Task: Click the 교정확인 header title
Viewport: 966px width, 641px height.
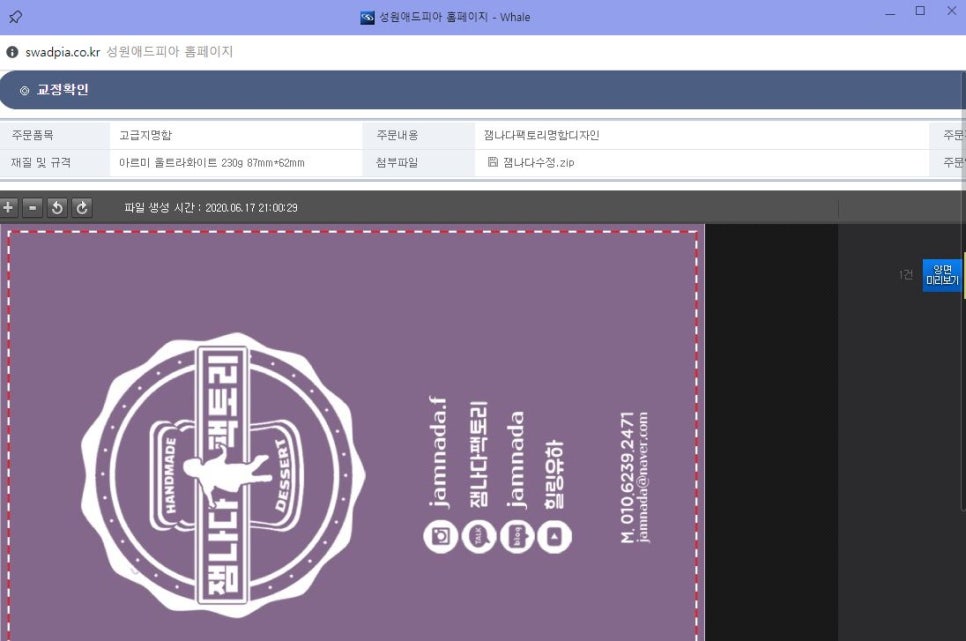Action: pos(63,90)
